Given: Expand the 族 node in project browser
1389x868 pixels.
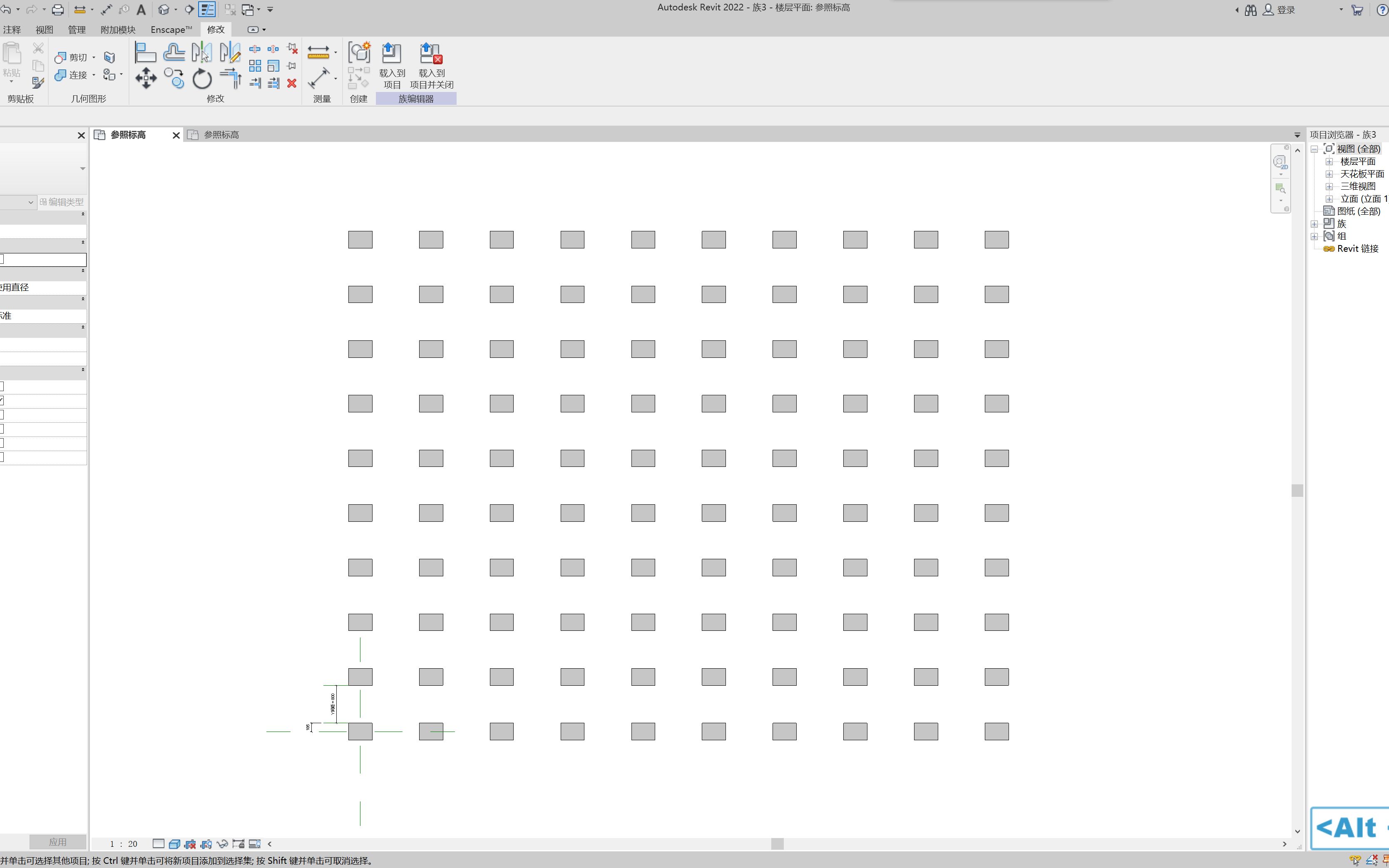Looking at the screenshot, I should tap(1314, 224).
